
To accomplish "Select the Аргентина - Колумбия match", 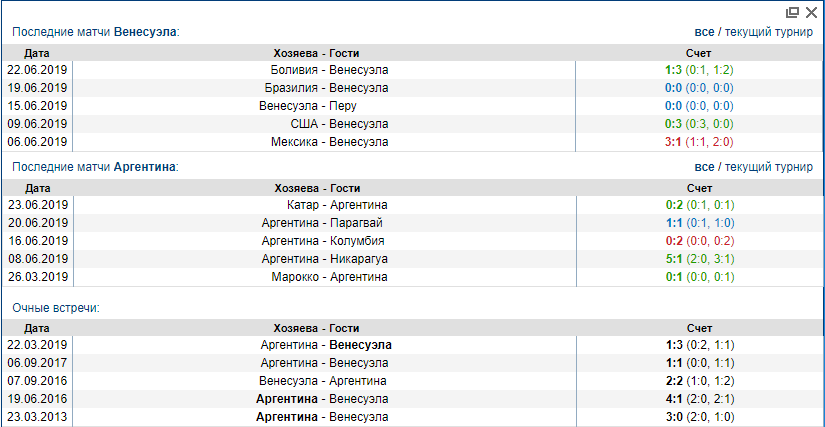I will 321,241.
